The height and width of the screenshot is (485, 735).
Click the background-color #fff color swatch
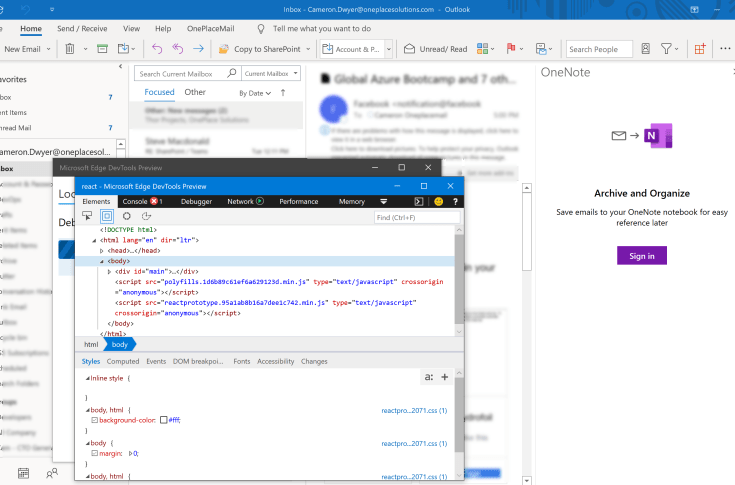click(164, 420)
